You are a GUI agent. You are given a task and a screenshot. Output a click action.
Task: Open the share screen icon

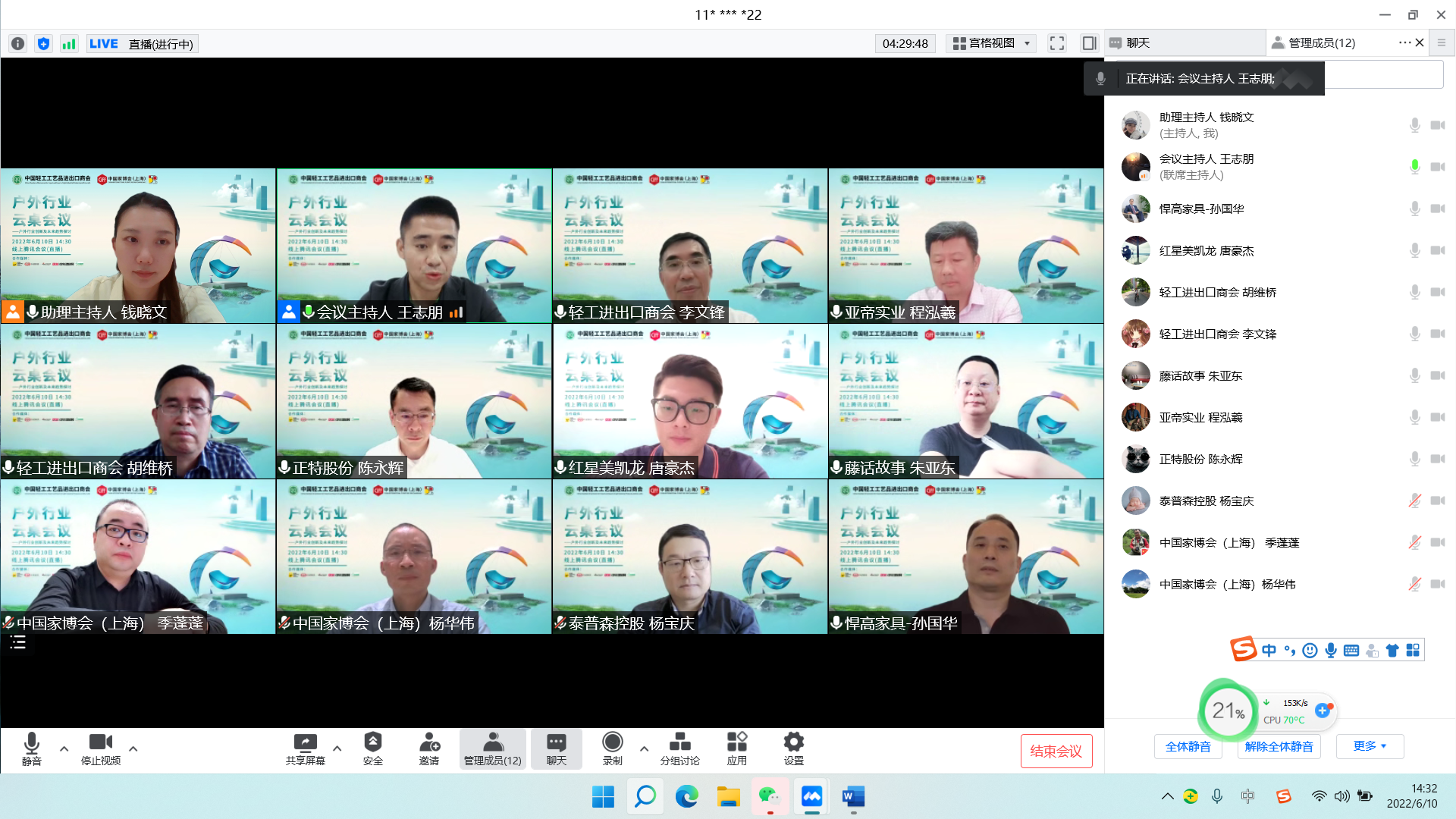[x=305, y=748]
